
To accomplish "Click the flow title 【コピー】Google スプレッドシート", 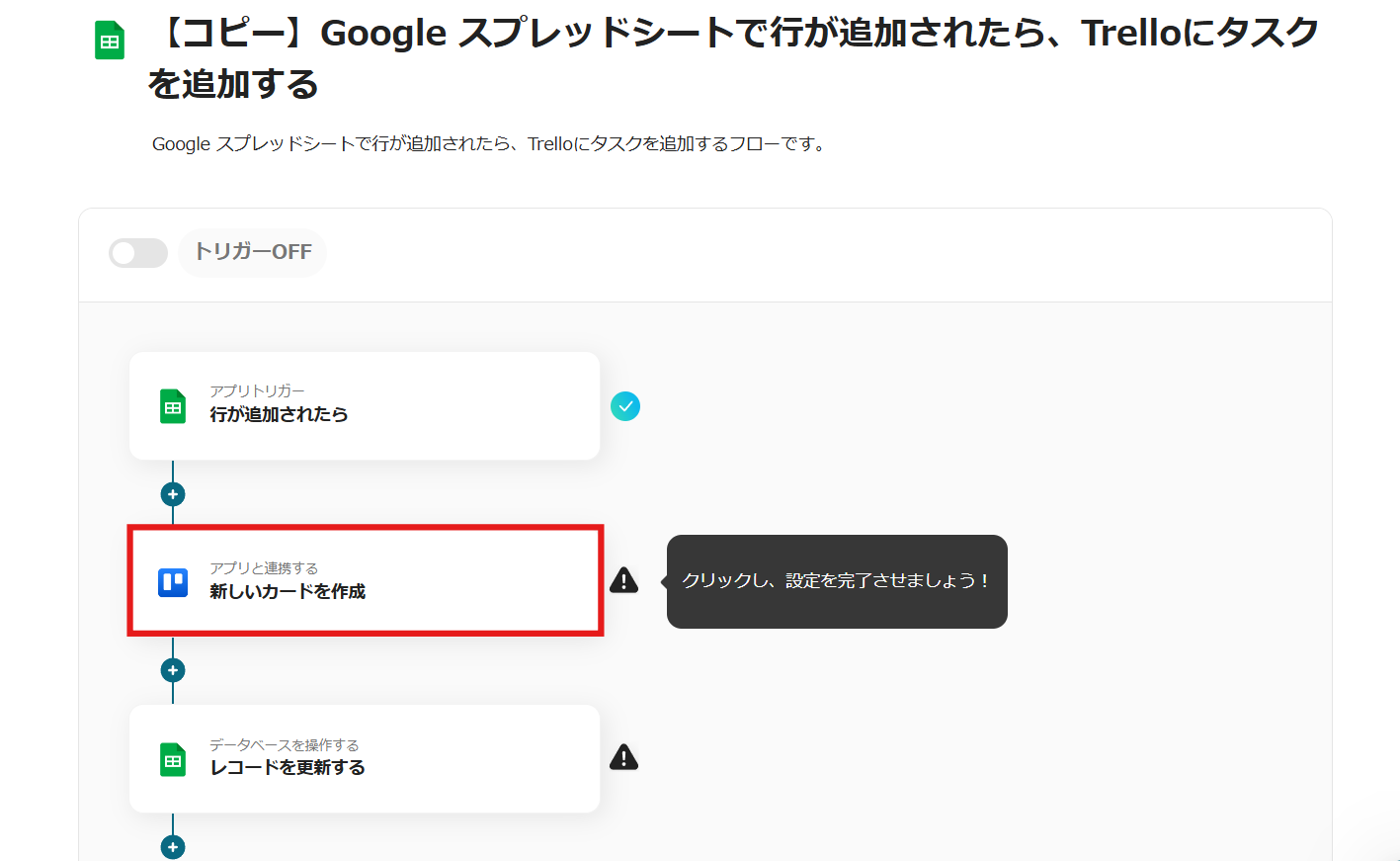I will click(733, 58).
